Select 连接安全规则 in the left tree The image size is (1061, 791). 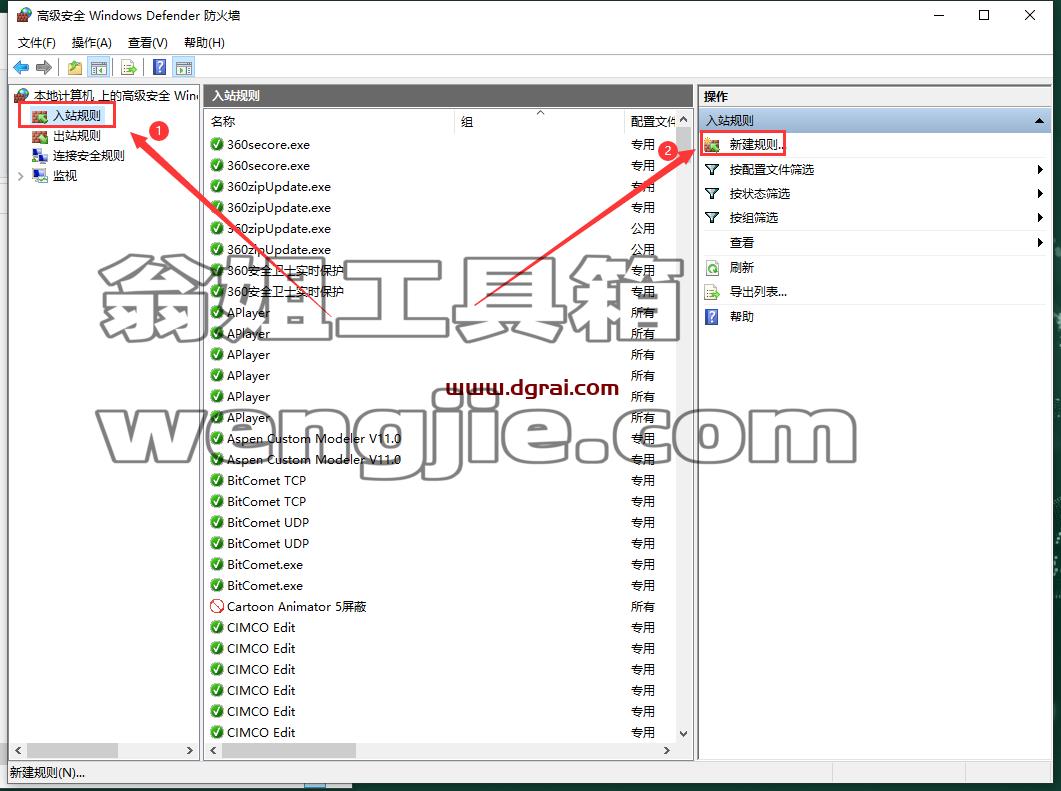[x=89, y=156]
